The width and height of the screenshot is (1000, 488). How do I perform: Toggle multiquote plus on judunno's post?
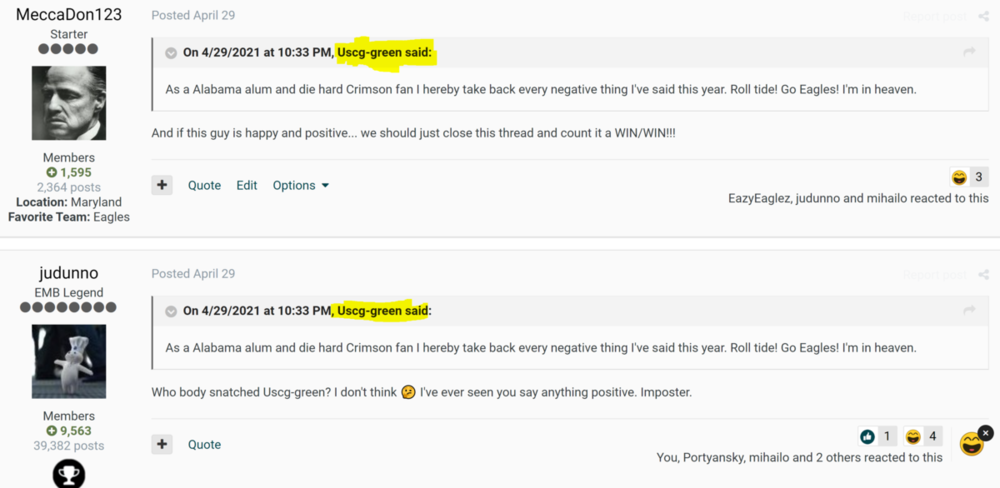point(163,444)
